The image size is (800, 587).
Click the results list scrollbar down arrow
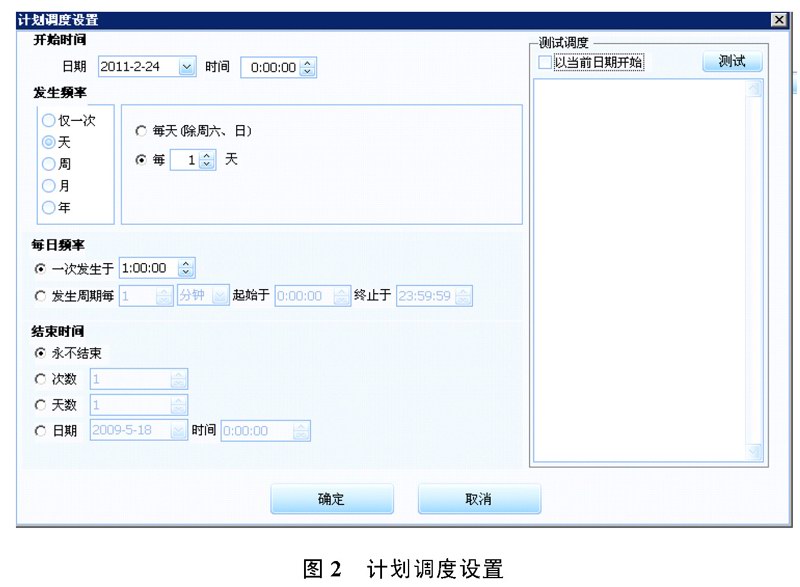click(x=754, y=451)
